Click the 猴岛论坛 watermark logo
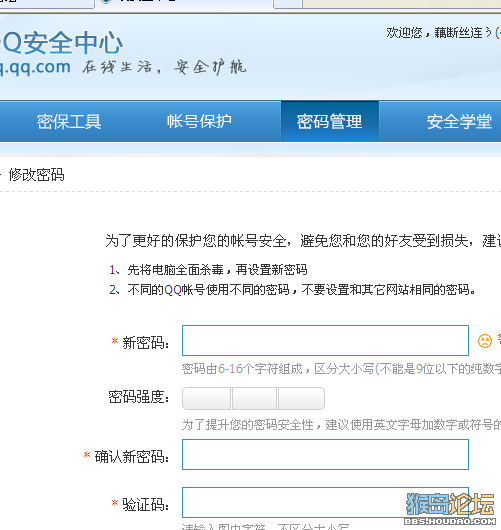Image resolution: width=501 pixels, height=530 pixels. tap(450, 509)
